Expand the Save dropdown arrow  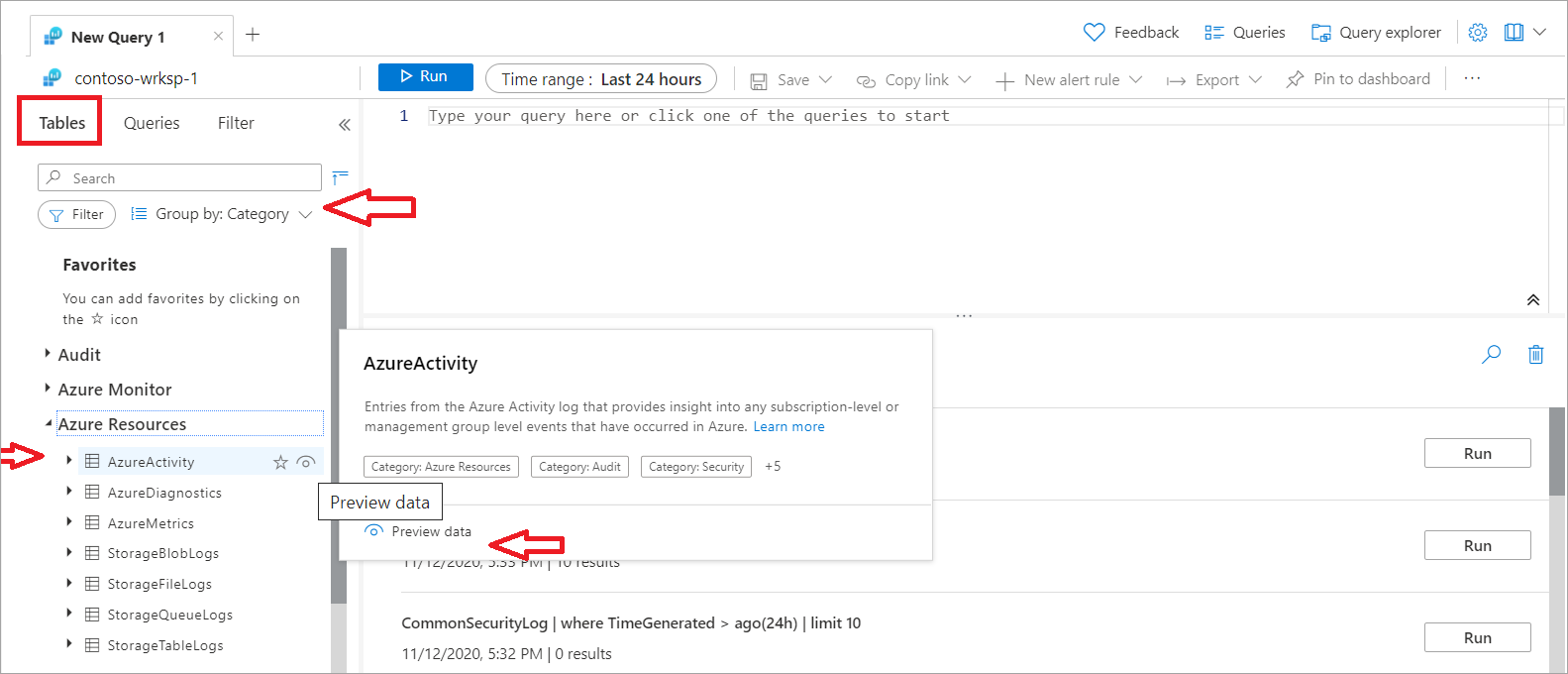pyautogui.click(x=825, y=79)
